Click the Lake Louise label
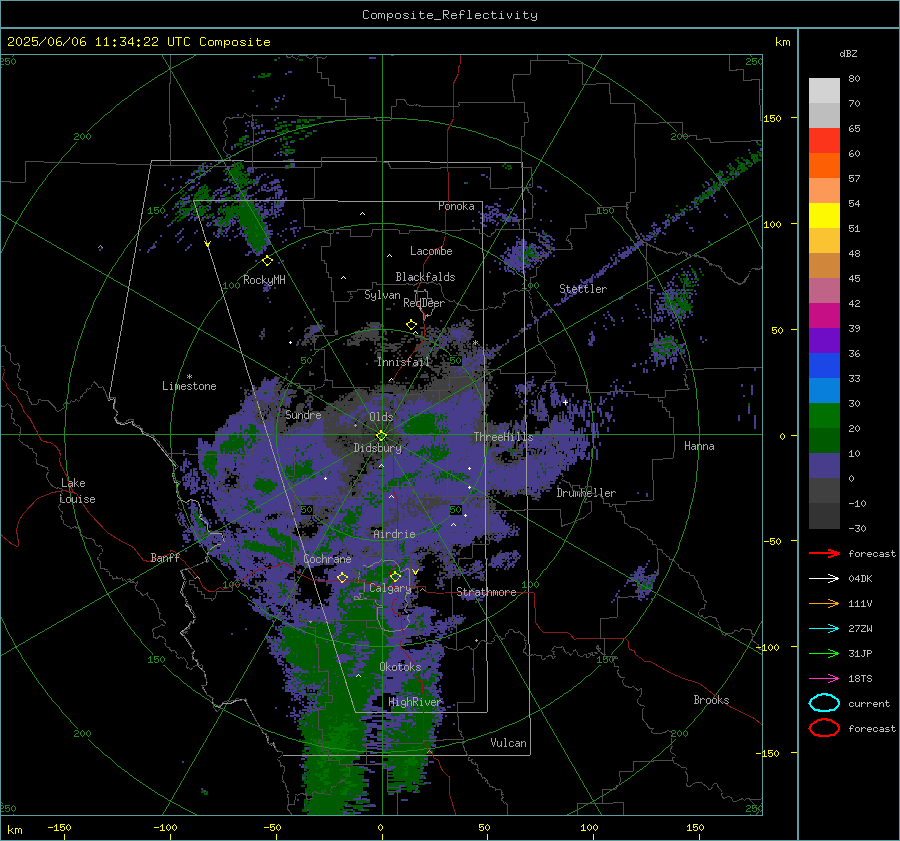The image size is (900, 841). coord(77,491)
